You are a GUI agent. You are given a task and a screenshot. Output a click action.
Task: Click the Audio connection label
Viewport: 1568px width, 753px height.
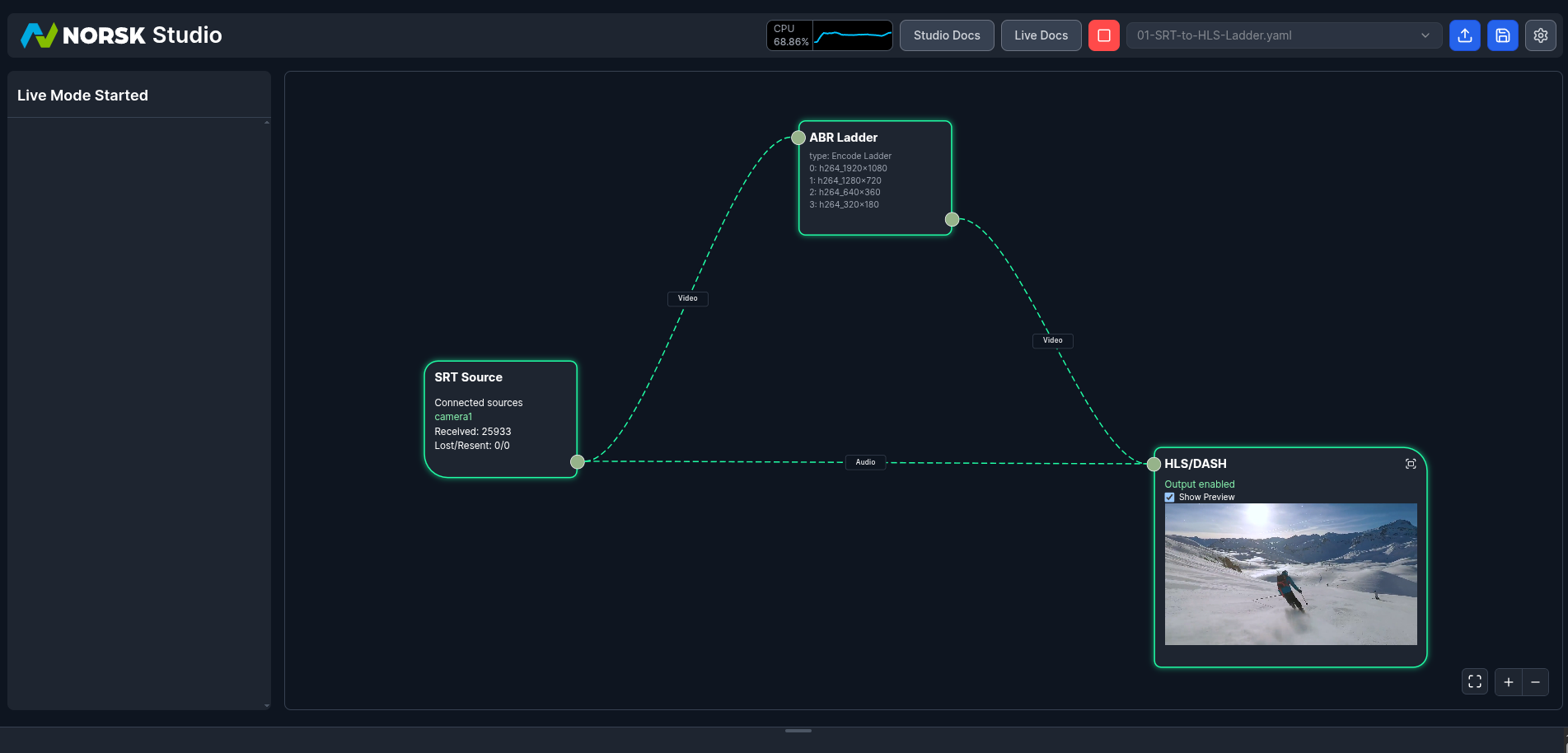click(865, 462)
